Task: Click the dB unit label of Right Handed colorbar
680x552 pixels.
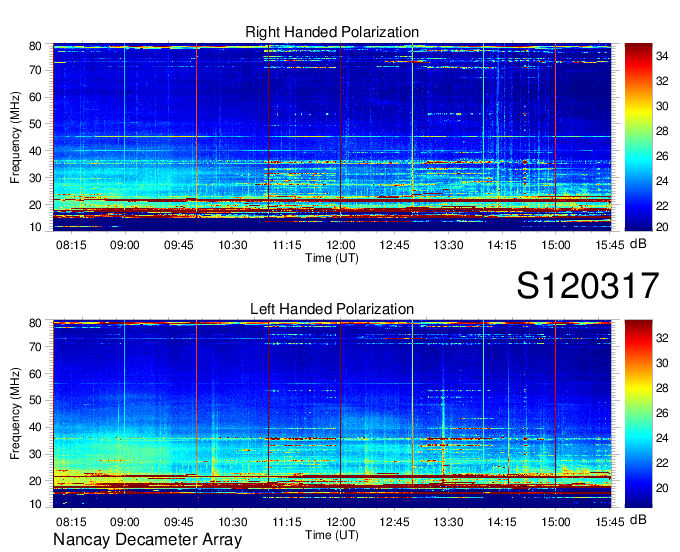Action: click(x=638, y=244)
